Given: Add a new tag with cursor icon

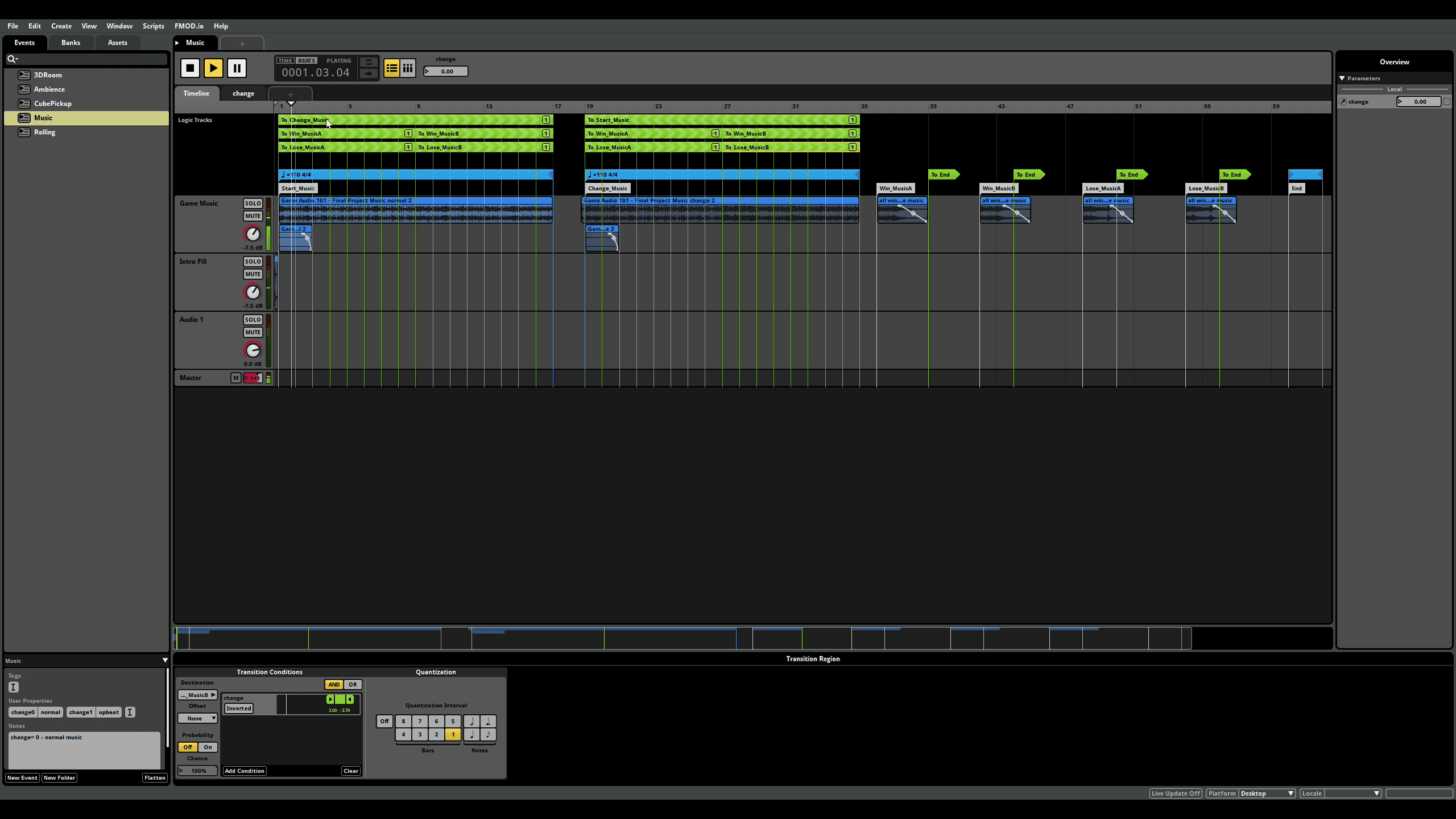Looking at the screenshot, I should [14, 687].
